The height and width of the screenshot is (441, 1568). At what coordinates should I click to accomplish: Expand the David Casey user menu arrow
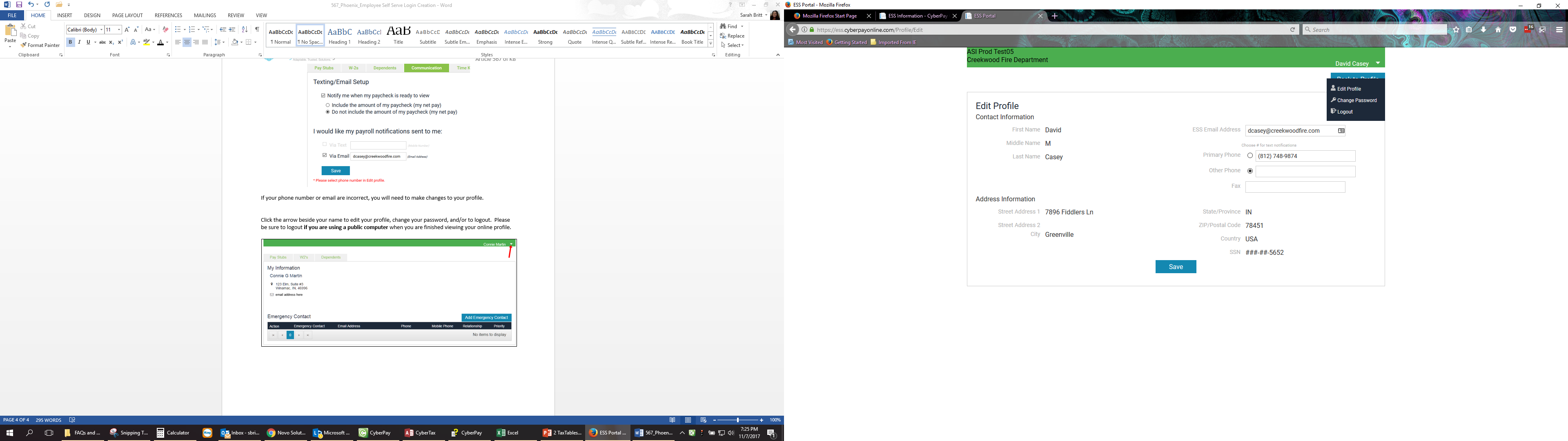1377,63
